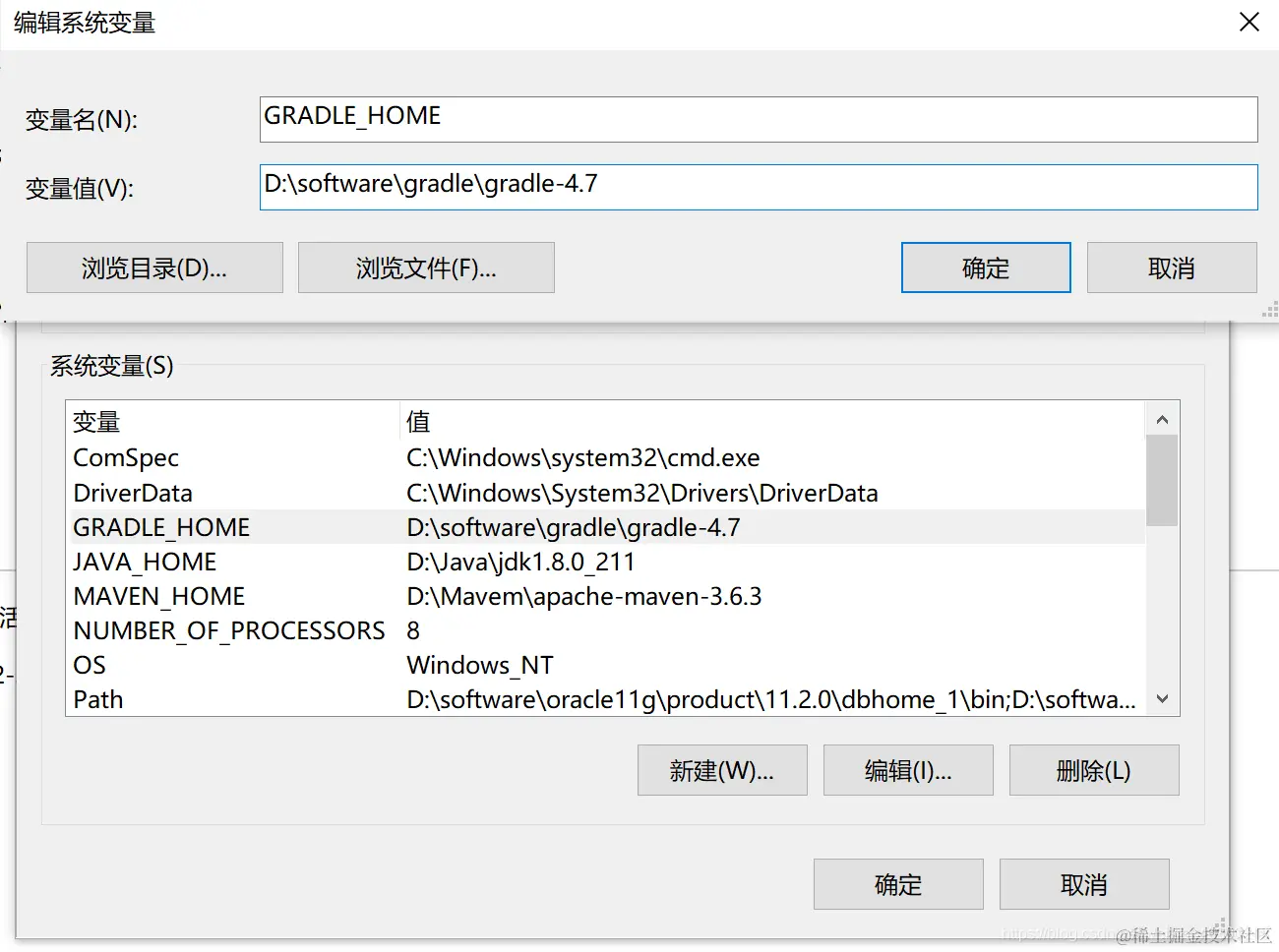Click the Windows_NT value cell
The width and height of the screenshot is (1279, 952).
coord(480,665)
